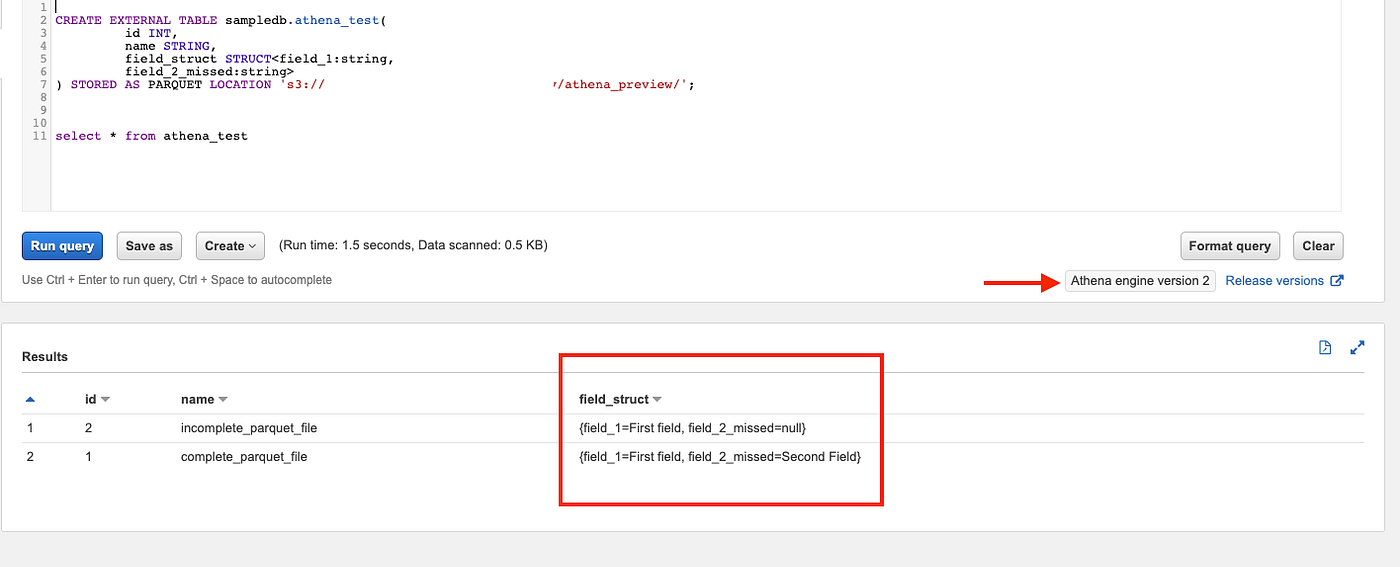Click line number 11 in the editor gutter
Screen dimensions: 1400x567
click(40, 136)
